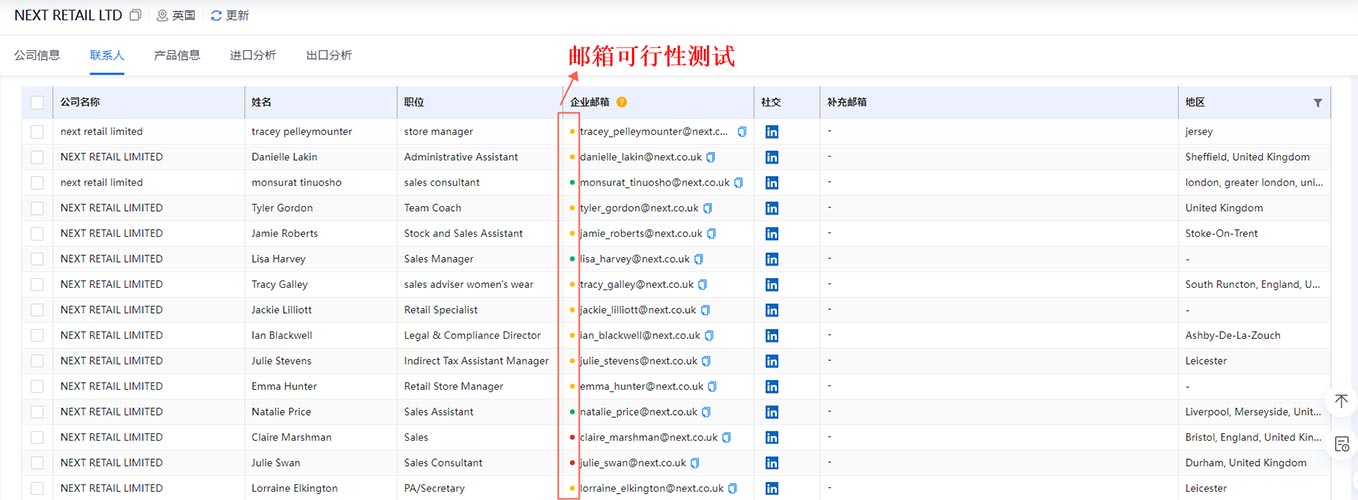The height and width of the screenshot is (500, 1358).
Task: Click the email lisa_harvey@next.co.uk
Action: [x=634, y=259]
